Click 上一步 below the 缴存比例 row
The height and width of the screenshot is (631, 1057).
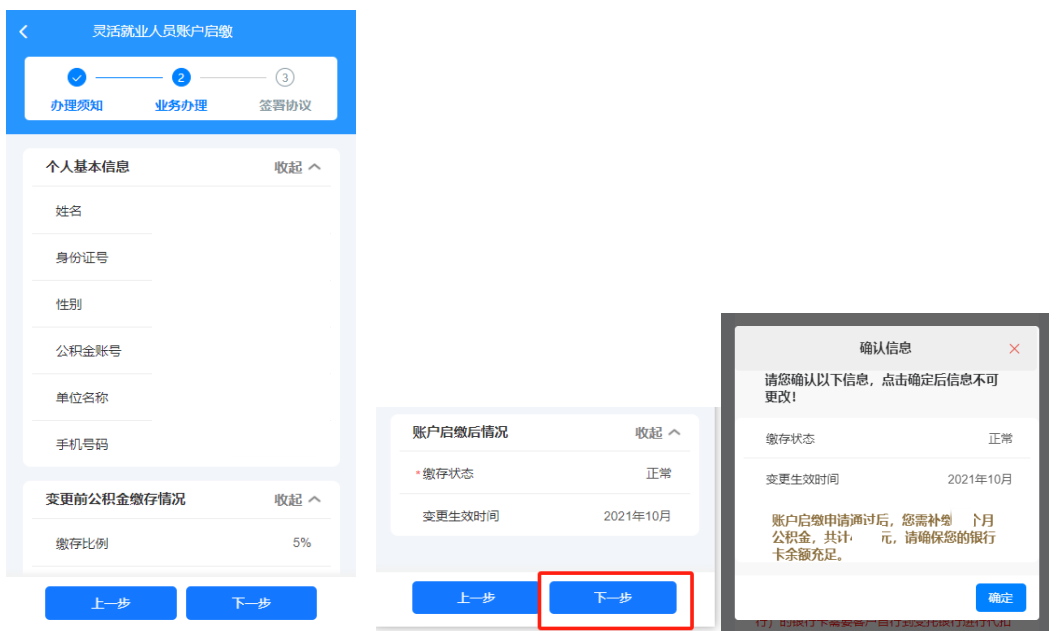point(110,603)
